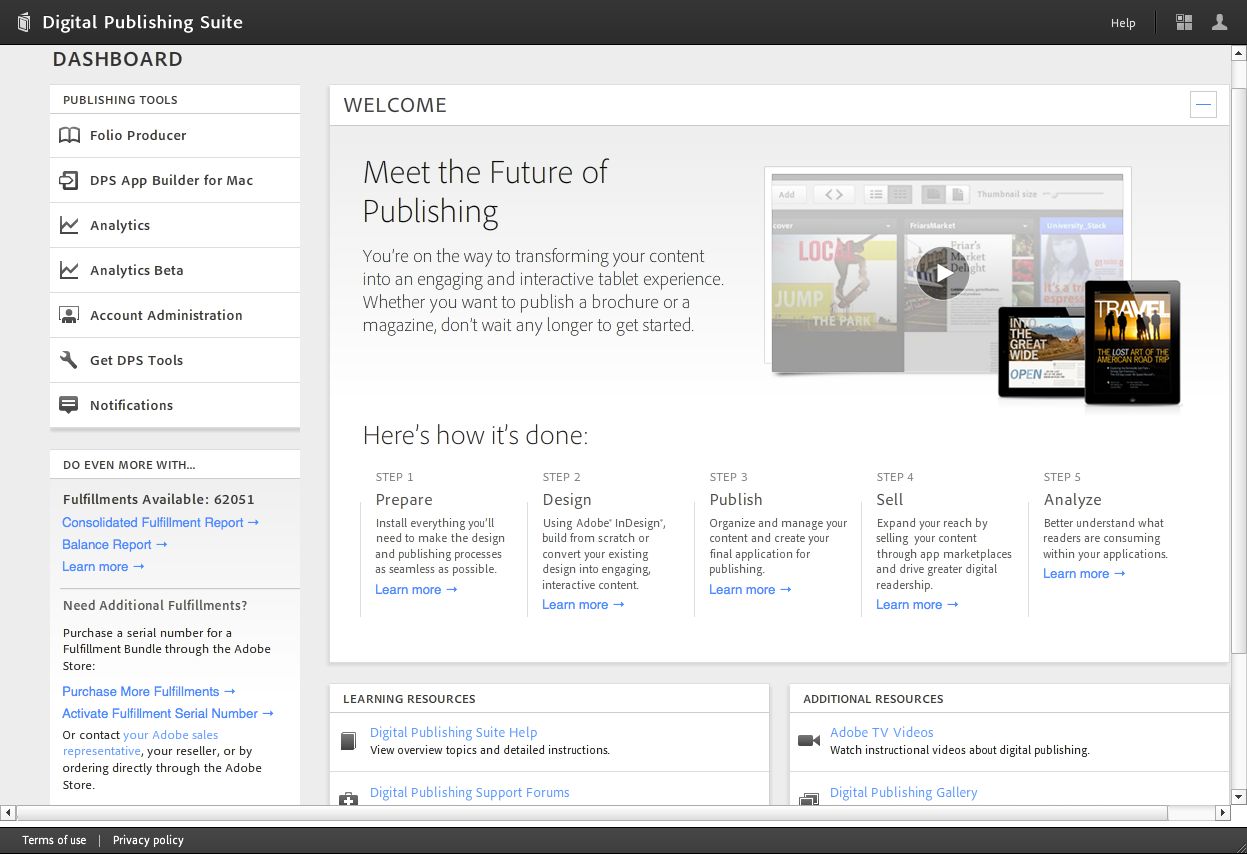Click the horizontal scrollbar right arrow
The height and width of the screenshot is (854, 1247).
click(x=1222, y=813)
